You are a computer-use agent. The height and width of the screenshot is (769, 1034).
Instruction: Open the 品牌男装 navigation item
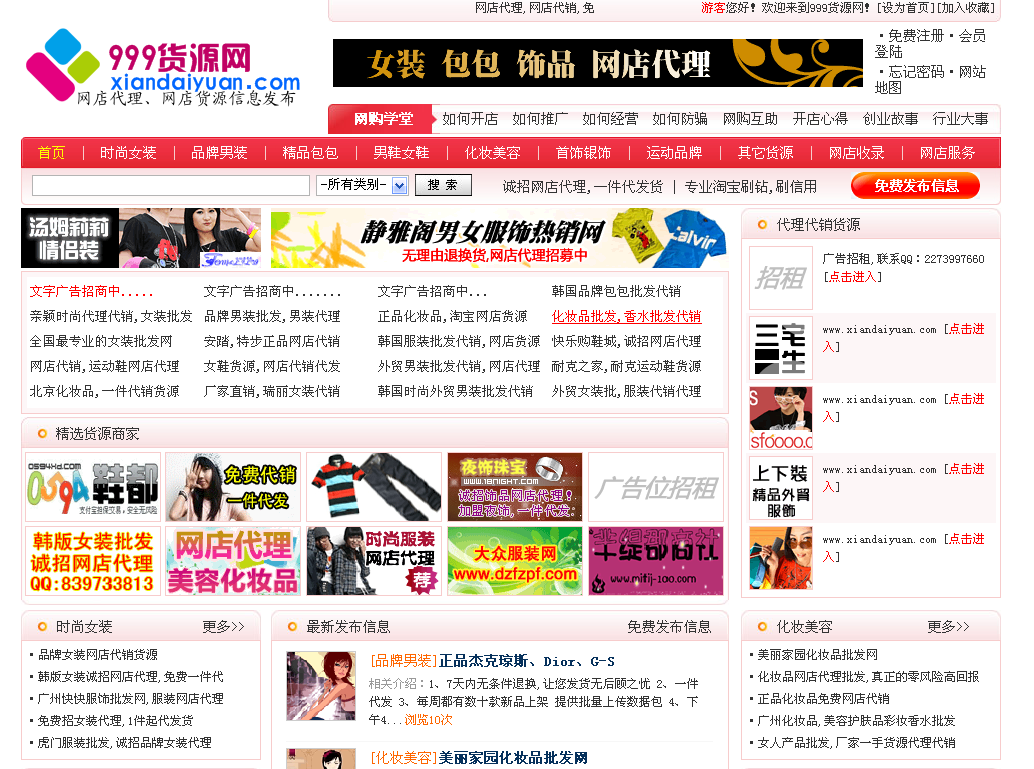pyautogui.click(x=219, y=153)
